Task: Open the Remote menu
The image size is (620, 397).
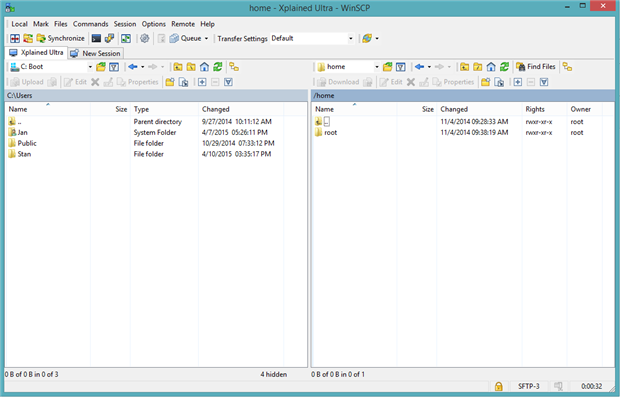Action: coord(183,24)
